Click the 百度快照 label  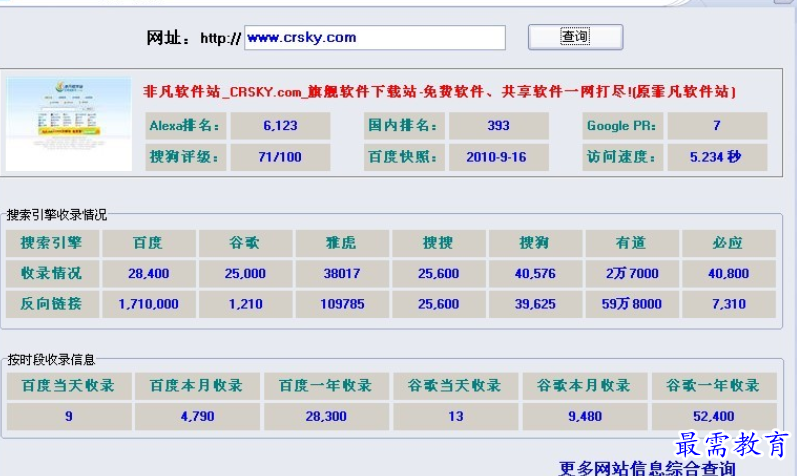404,157
